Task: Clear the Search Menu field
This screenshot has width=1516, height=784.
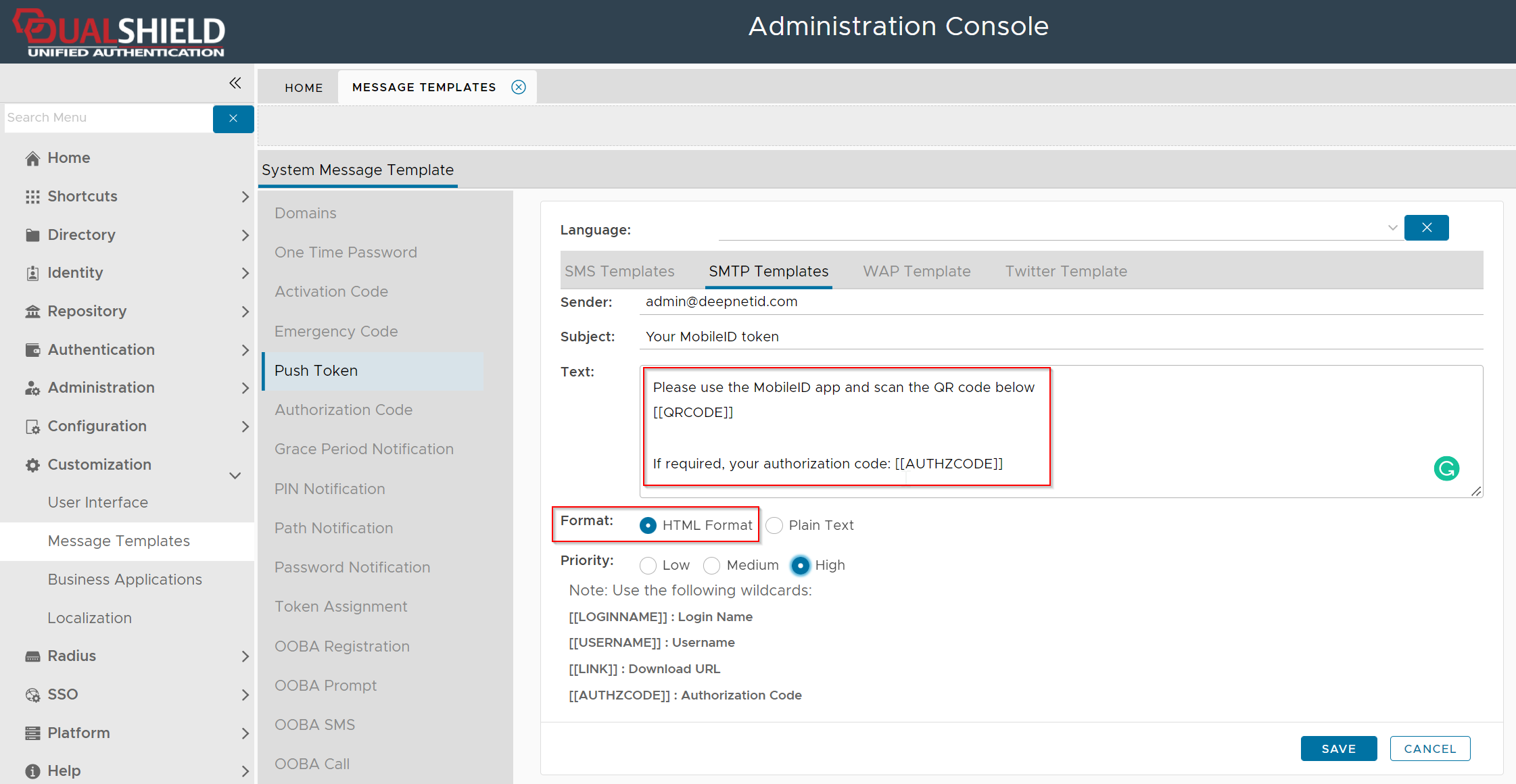Action: coord(233,118)
